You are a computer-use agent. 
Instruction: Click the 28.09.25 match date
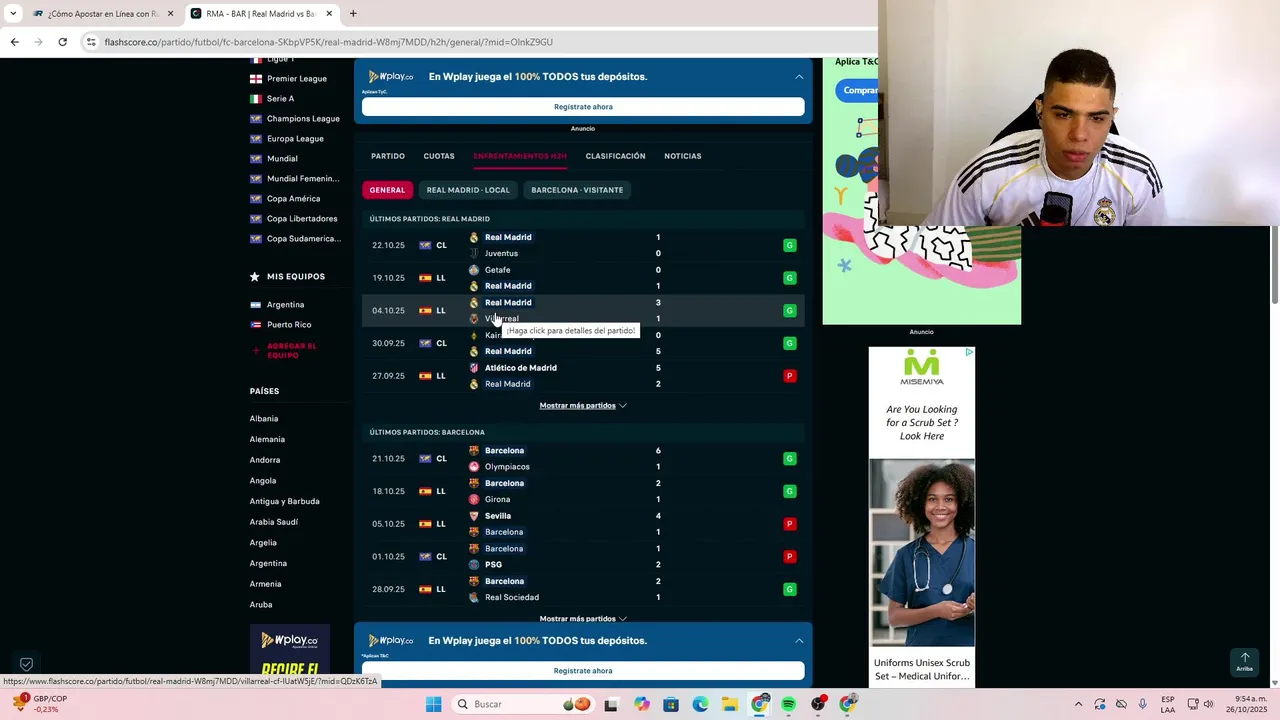[x=388, y=590]
